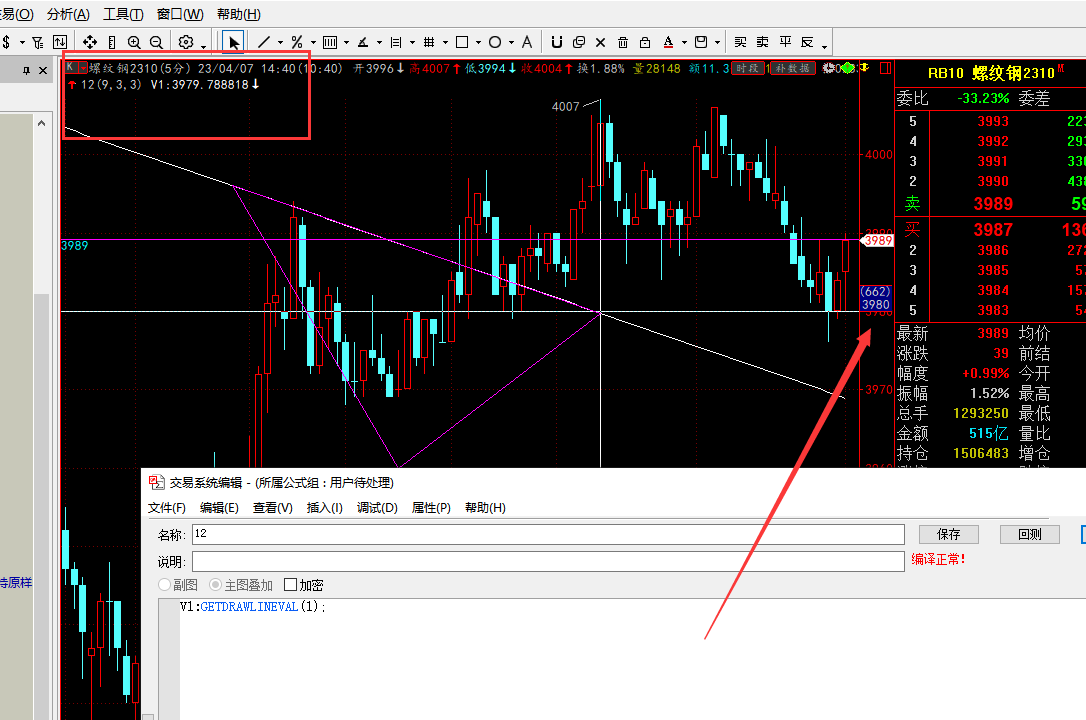Select the percent retracement drawing tool
Screen dimensions: 1086x720
[297, 42]
